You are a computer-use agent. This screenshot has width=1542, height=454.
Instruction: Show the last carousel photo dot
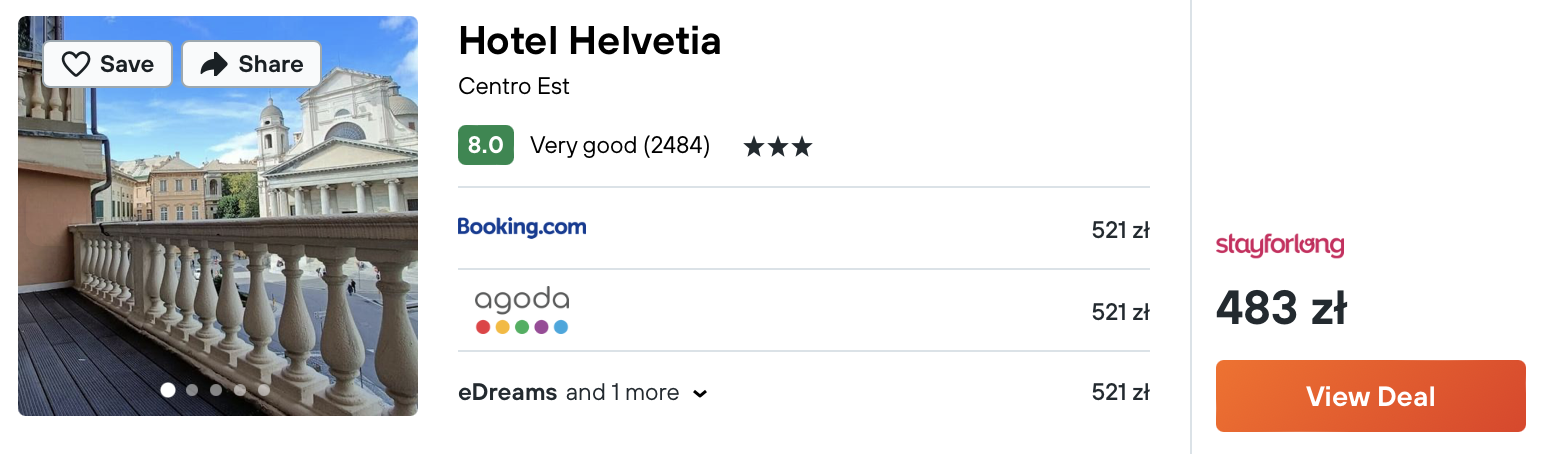tap(264, 390)
